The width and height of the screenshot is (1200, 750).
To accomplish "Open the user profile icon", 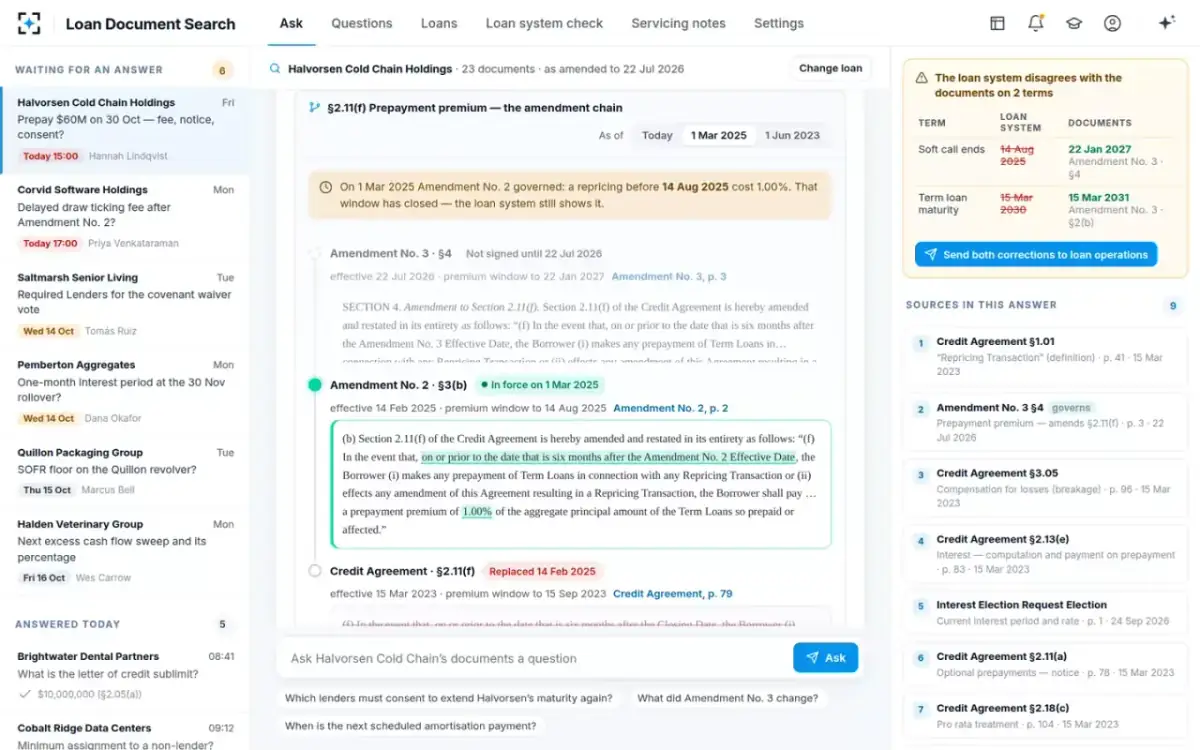I will 1112,23.
